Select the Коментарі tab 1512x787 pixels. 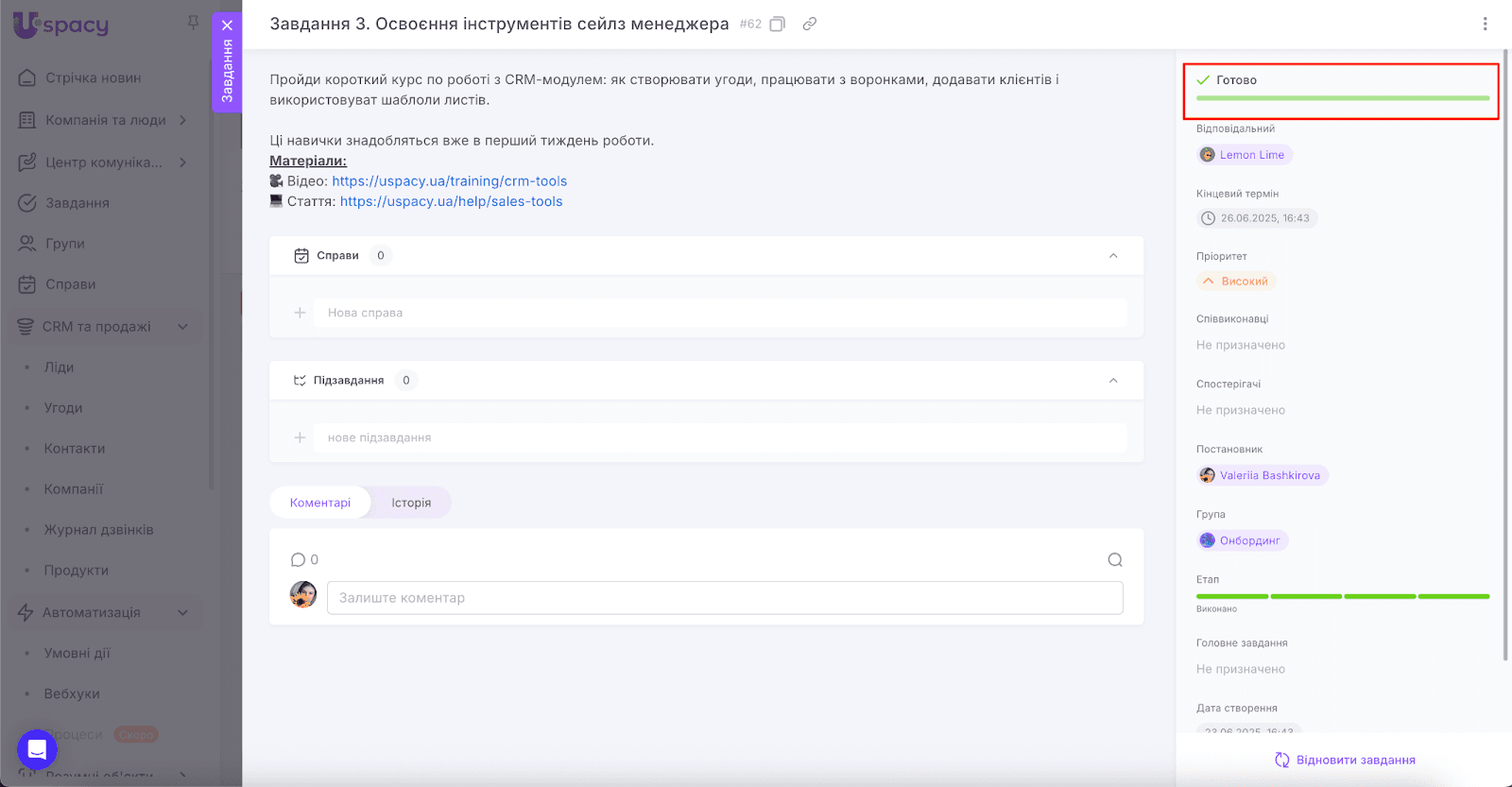(320, 503)
